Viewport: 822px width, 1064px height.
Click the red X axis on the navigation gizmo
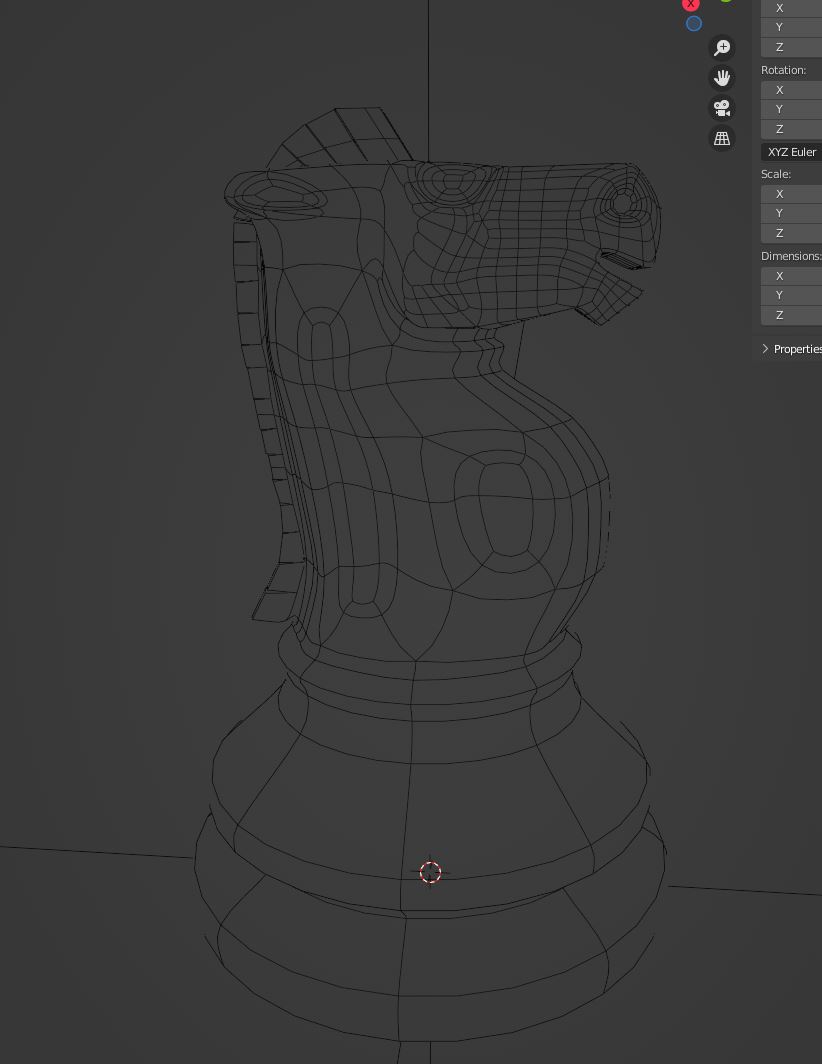(691, 5)
